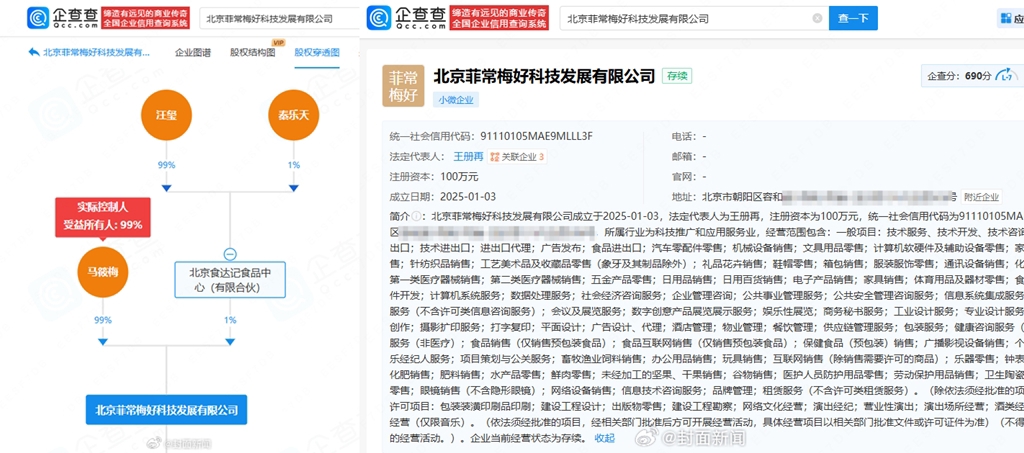
Task: Click the 1% label under 北京食达记食品中心
Action: (230, 320)
